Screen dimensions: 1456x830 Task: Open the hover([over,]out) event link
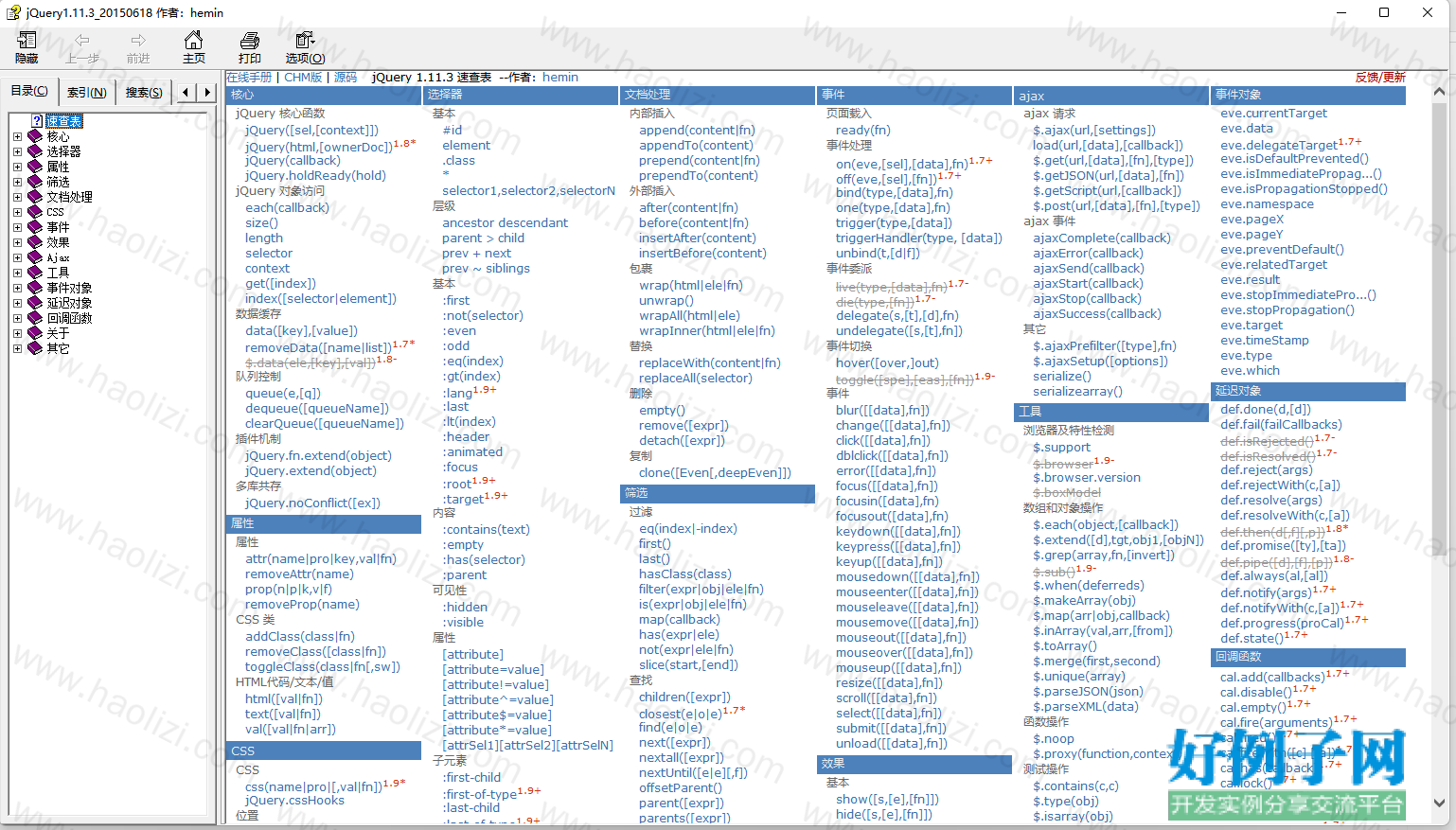point(887,362)
